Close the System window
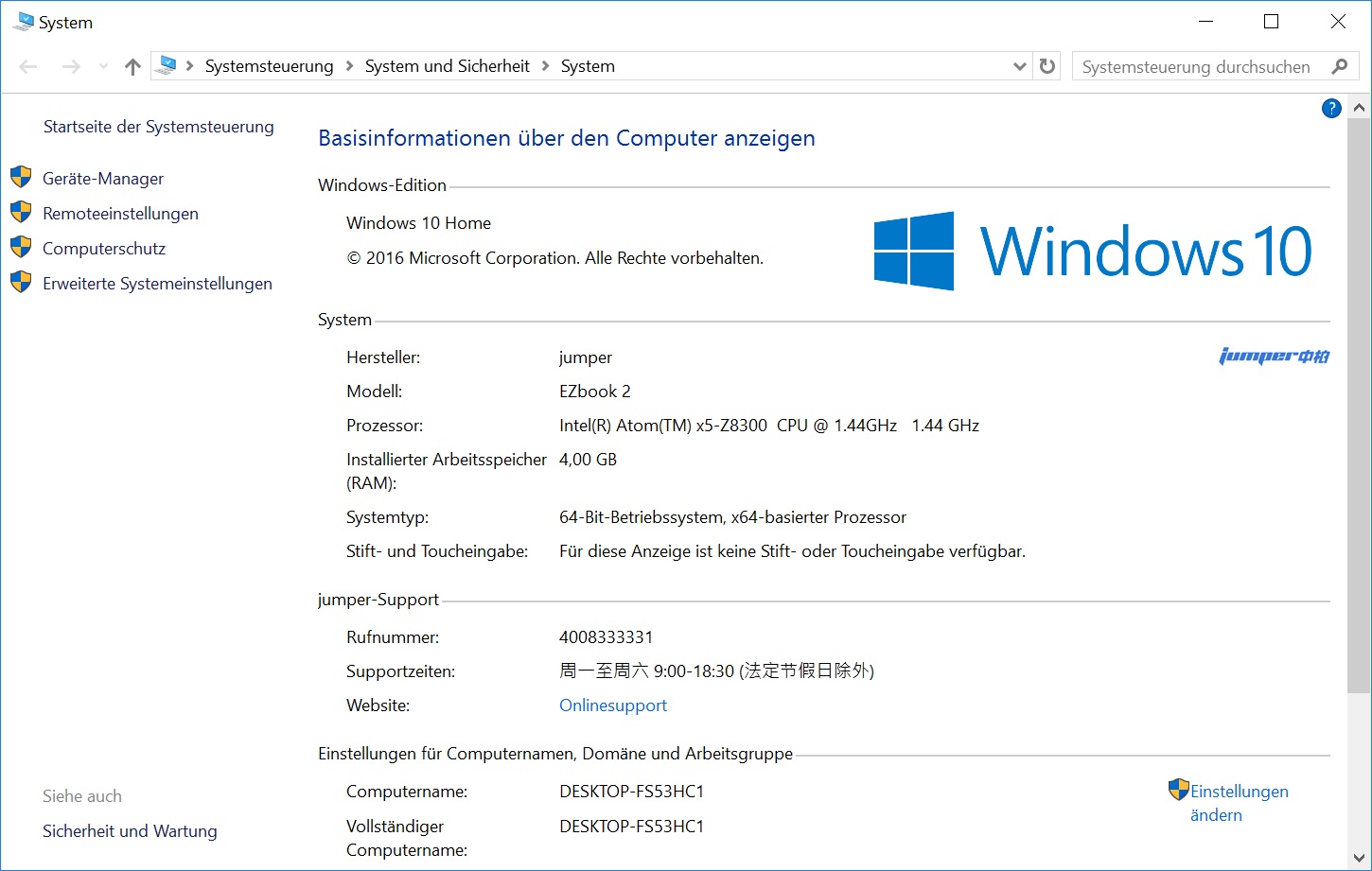 click(x=1338, y=22)
